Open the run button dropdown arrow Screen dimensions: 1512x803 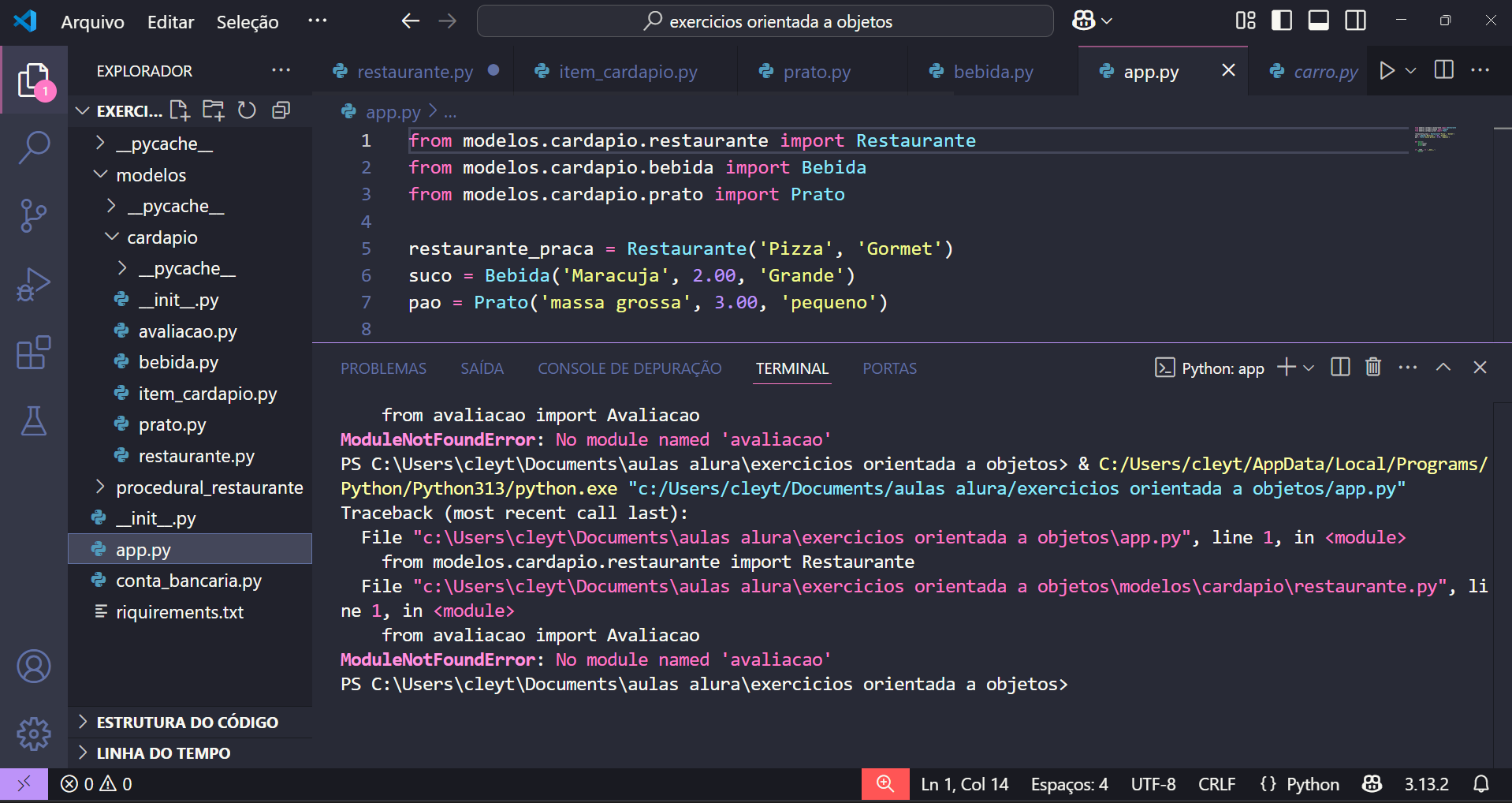pos(1411,71)
